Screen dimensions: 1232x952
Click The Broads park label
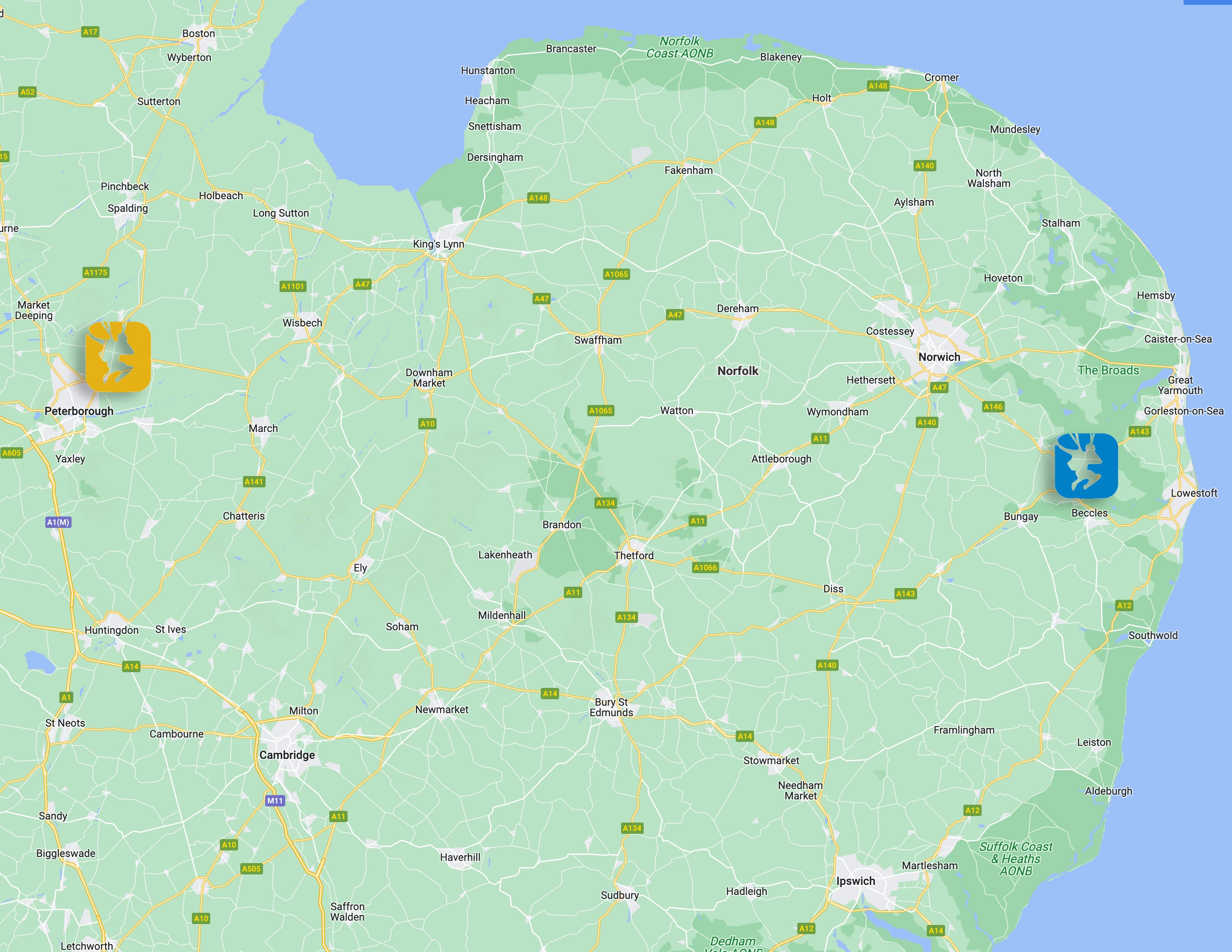point(1108,371)
